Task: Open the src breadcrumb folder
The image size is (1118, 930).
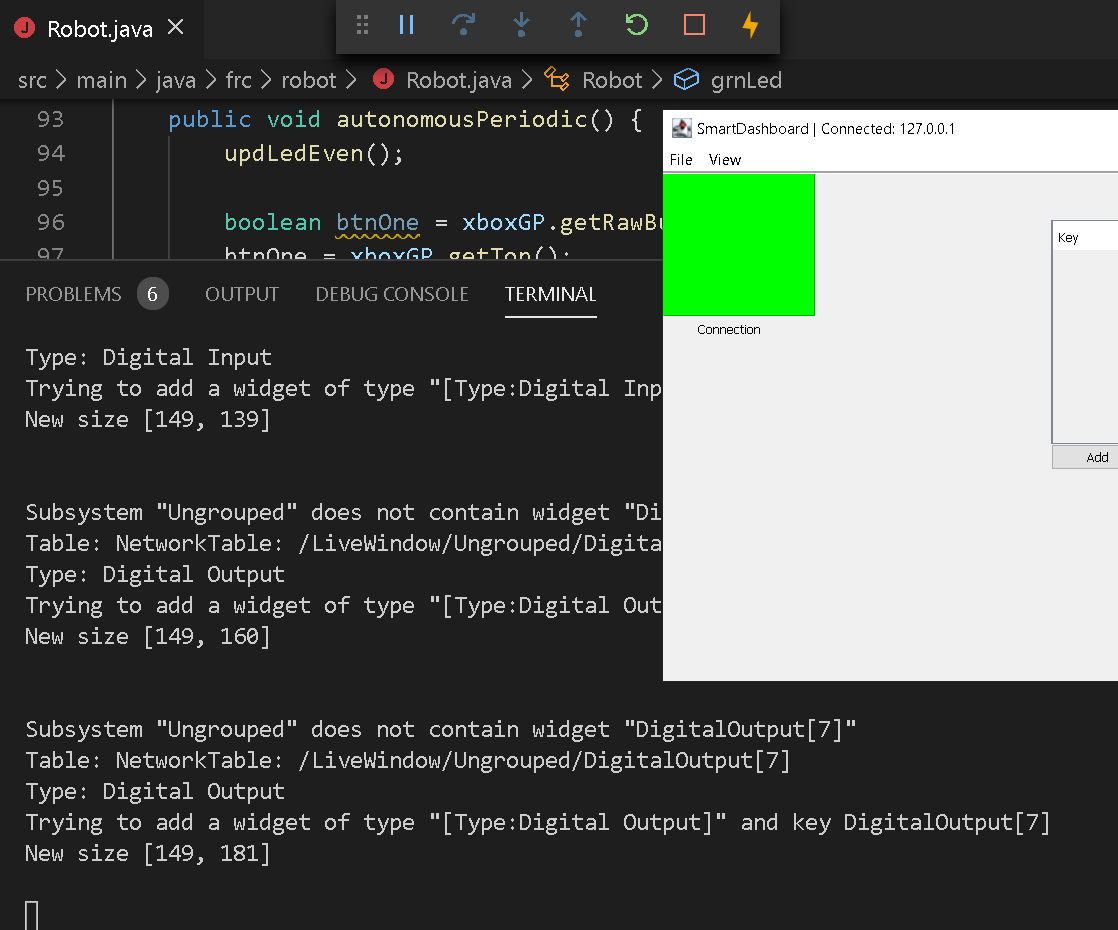Action: point(32,80)
